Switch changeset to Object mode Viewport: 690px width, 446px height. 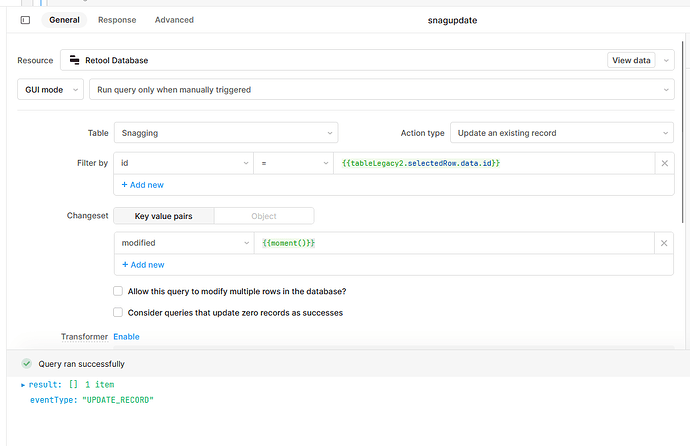(264, 216)
